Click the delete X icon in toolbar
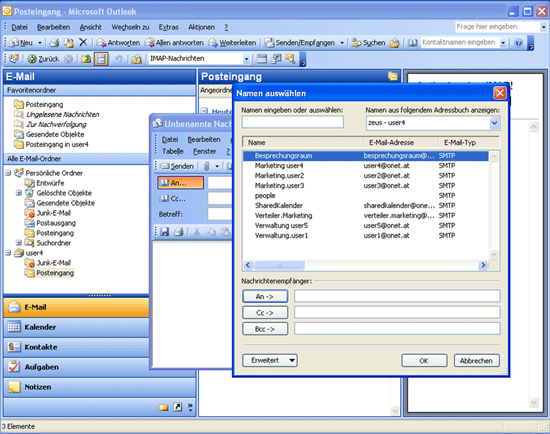Viewport: 550px width, 434px height. click(83, 42)
